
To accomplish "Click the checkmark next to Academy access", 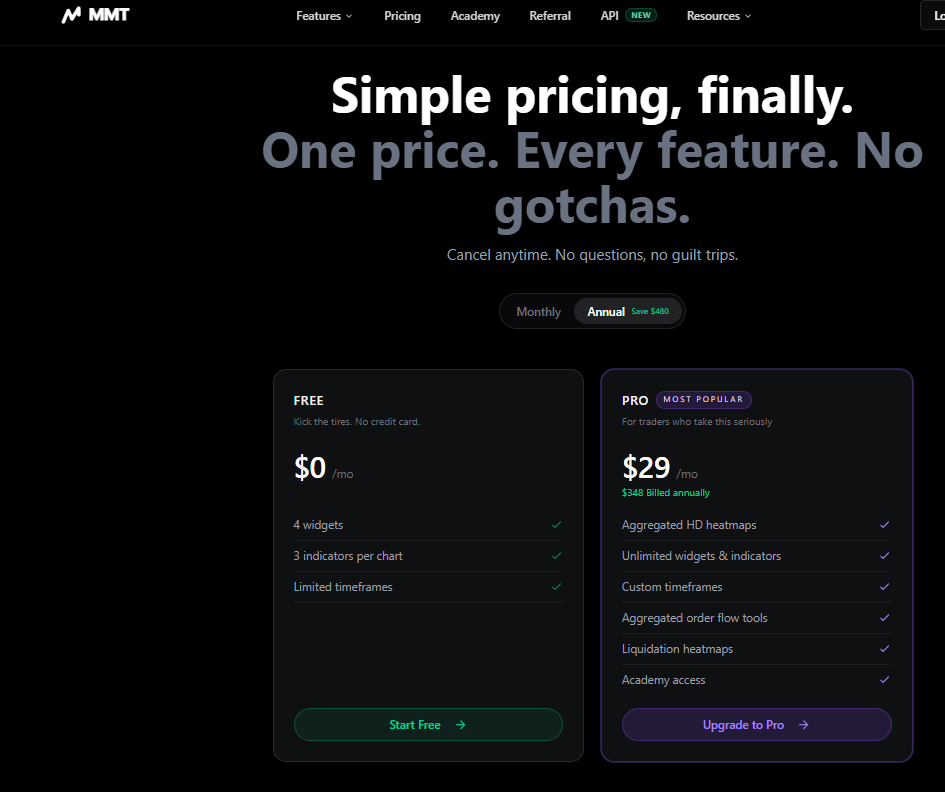I will (884, 680).
